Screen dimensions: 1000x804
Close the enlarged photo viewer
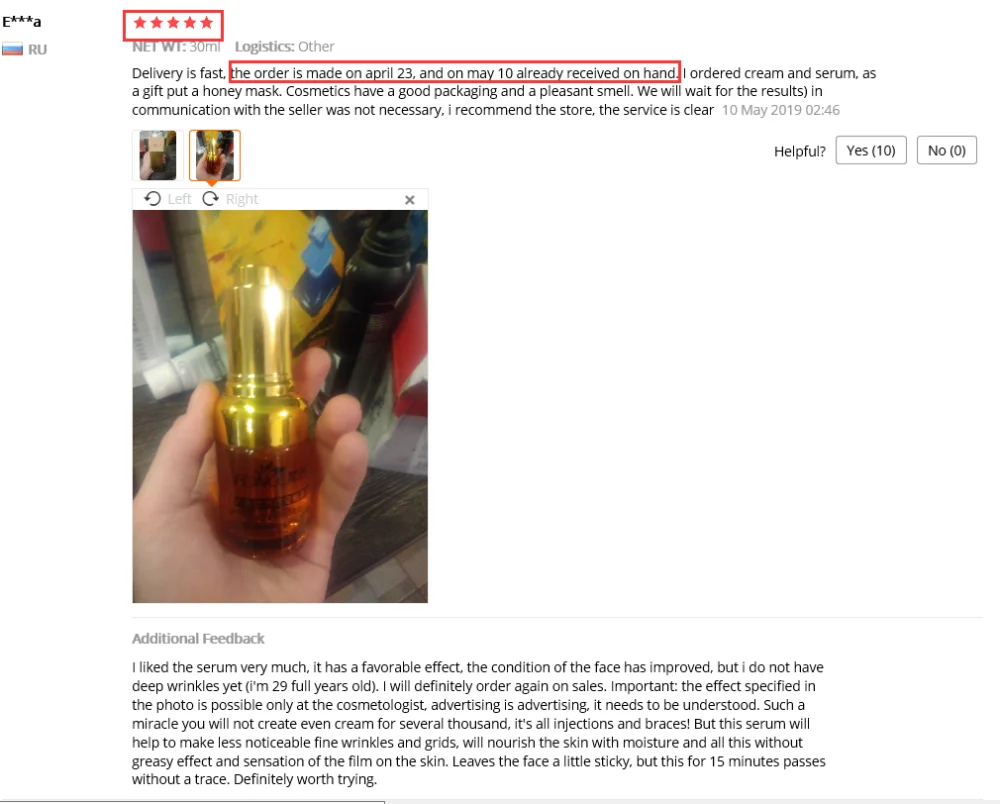coord(409,200)
